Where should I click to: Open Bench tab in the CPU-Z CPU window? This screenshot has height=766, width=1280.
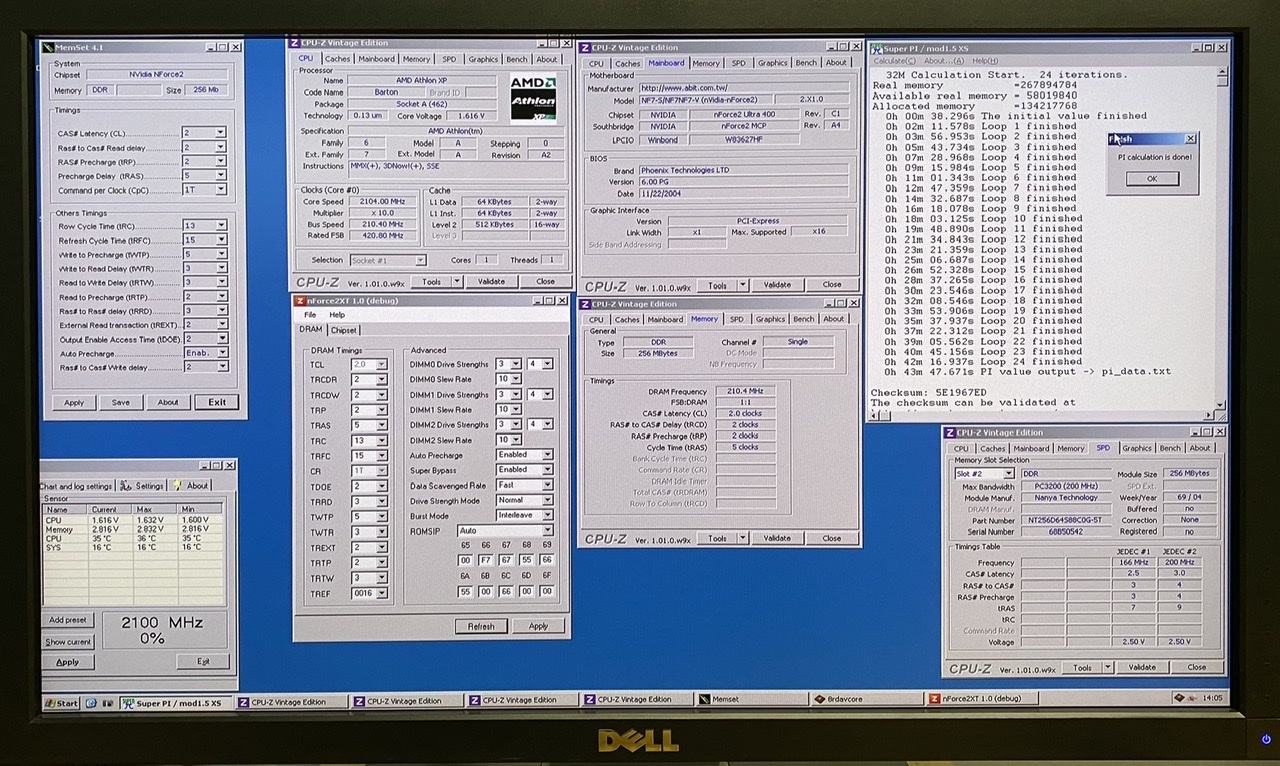click(517, 59)
